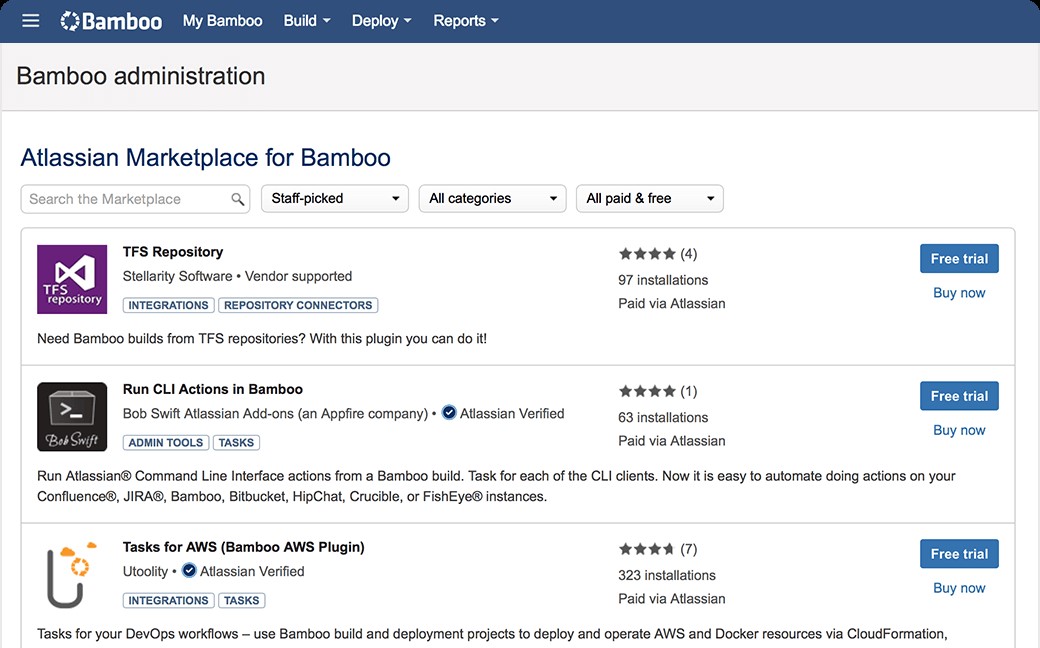Click the Search the Marketplace field
The height and width of the screenshot is (648, 1040).
coord(135,199)
